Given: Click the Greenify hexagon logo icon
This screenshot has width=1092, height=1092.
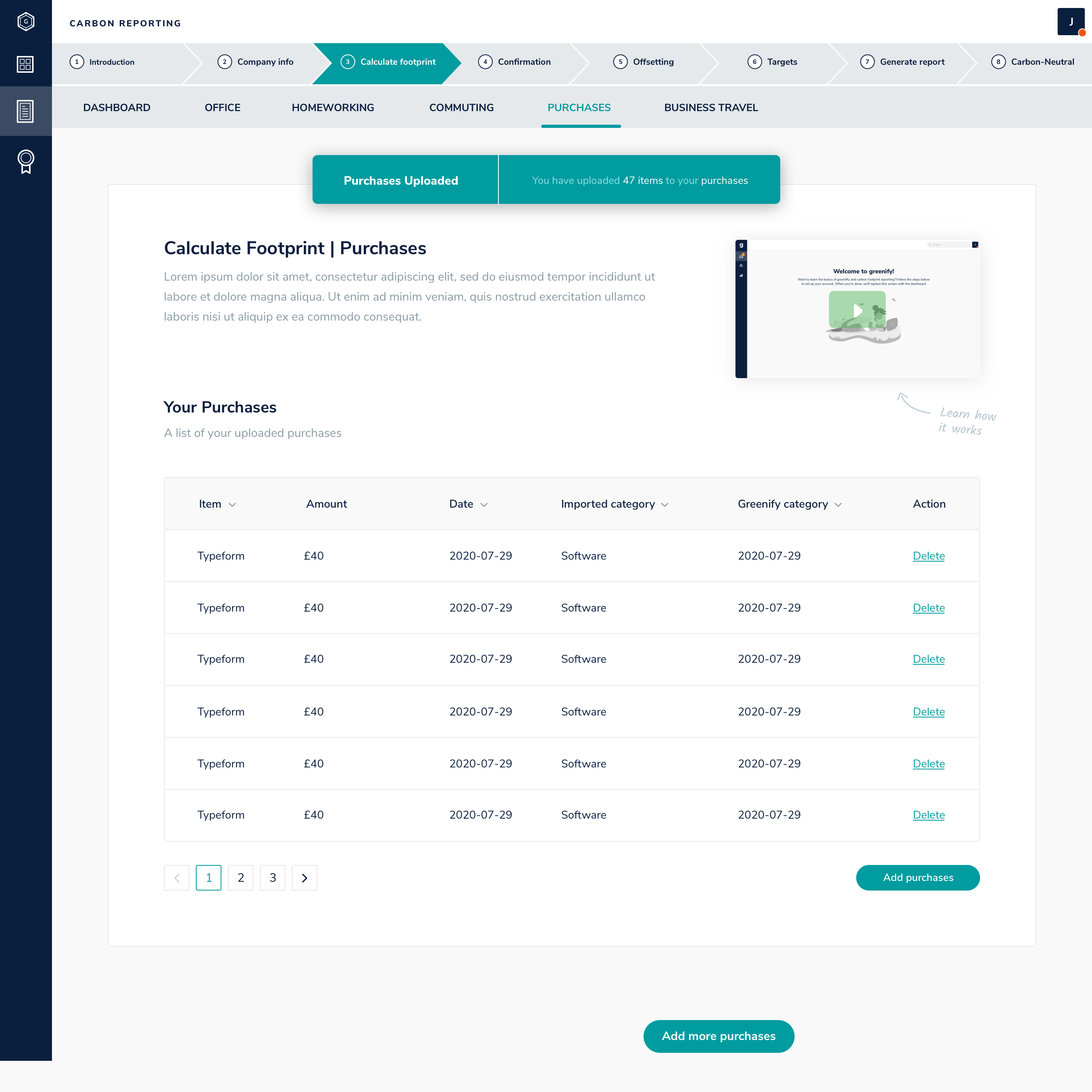Looking at the screenshot, I should coord(26,22).
